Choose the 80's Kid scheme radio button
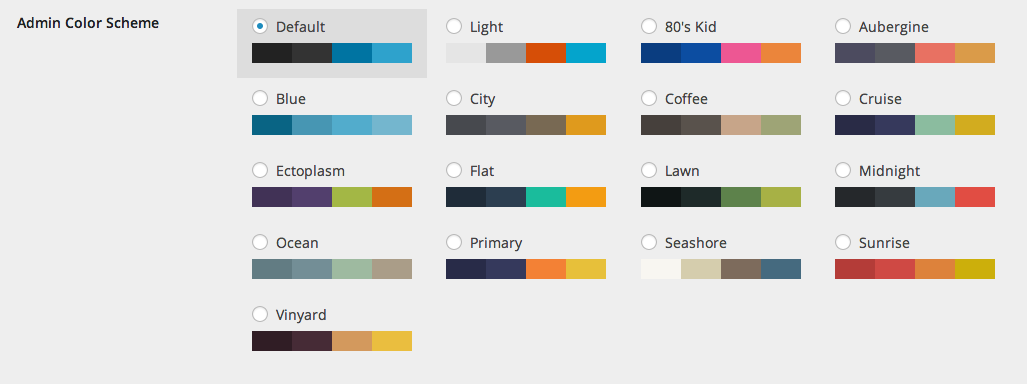The height and width of the screenshot is (384, 1027). pyautogui.click(x=648, y=26)
